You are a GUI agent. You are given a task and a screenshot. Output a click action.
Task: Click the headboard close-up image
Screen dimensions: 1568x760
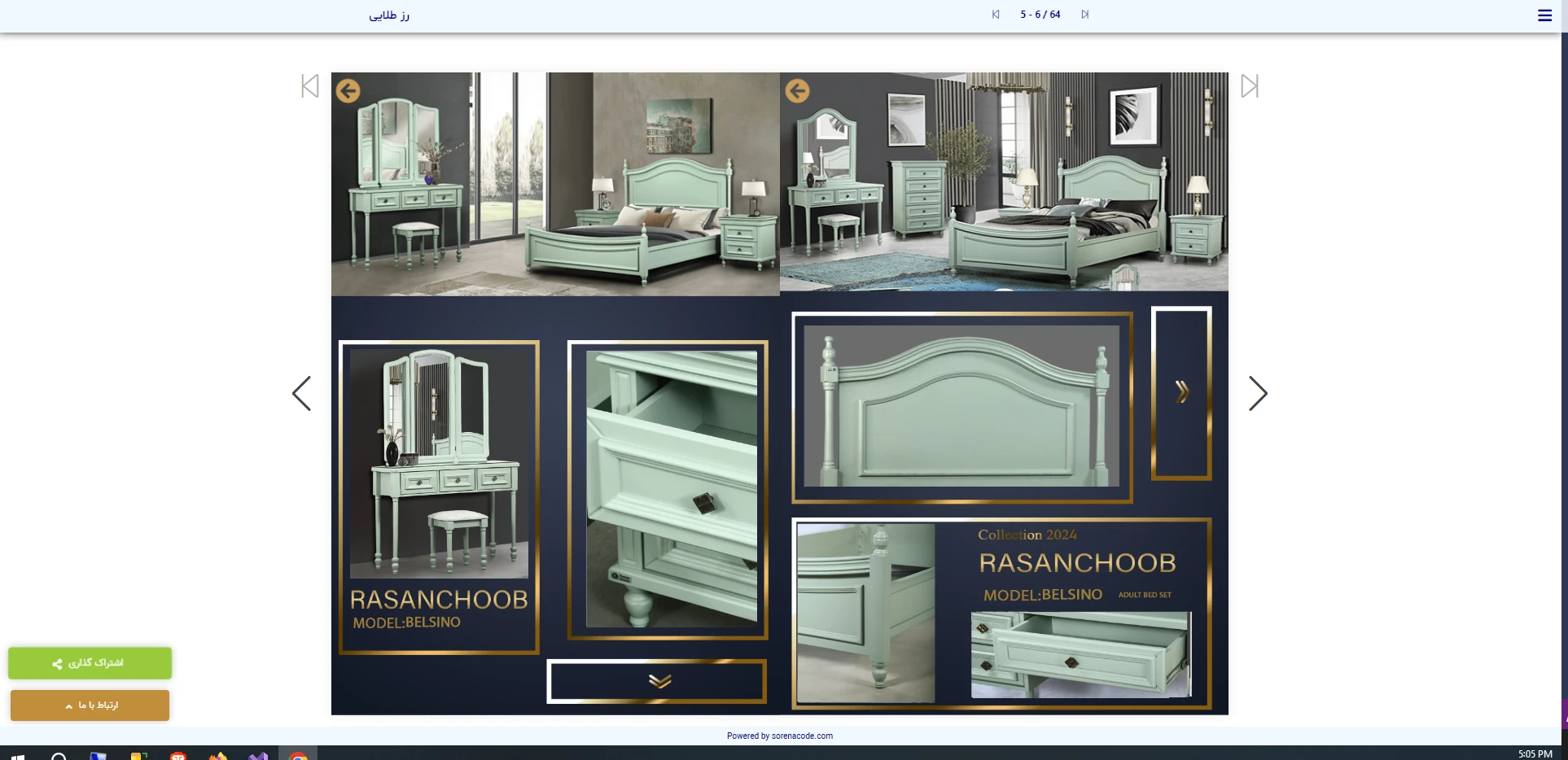tap(961, 406)
